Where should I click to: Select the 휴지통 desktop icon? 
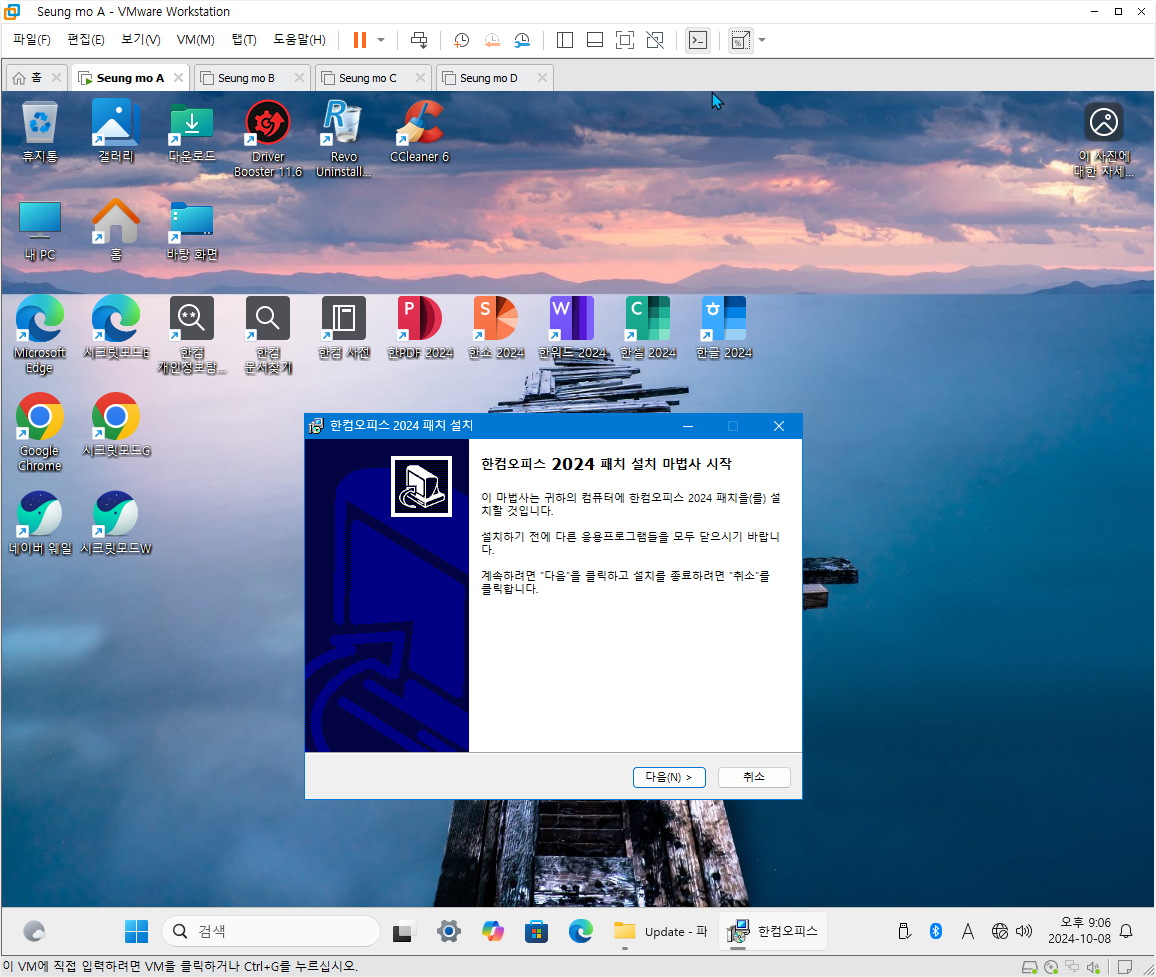tap(40, 132)
